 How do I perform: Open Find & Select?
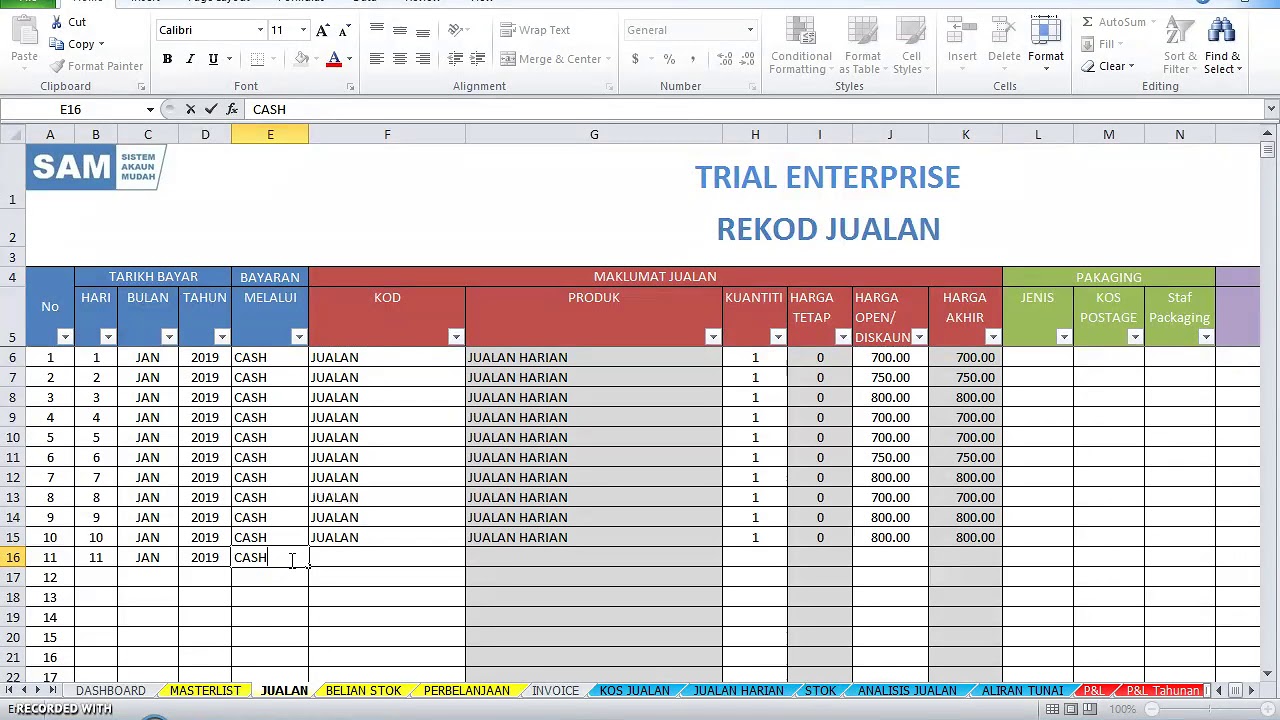click(x=1222, y=45)
